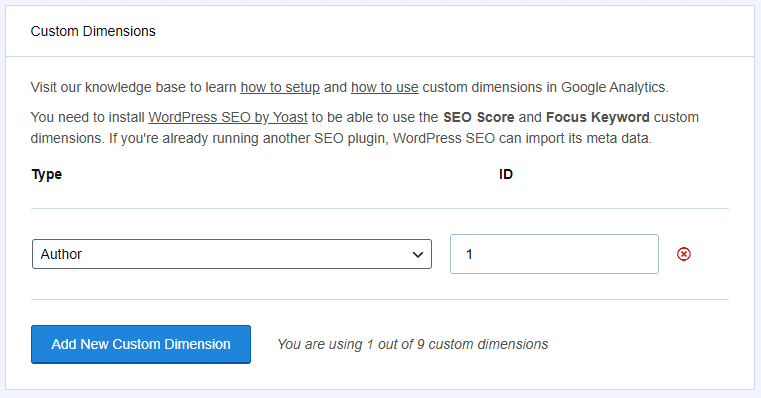Remove the Author custom dimension row
Viewport: 761px width, 398px height.
[684, 254]
